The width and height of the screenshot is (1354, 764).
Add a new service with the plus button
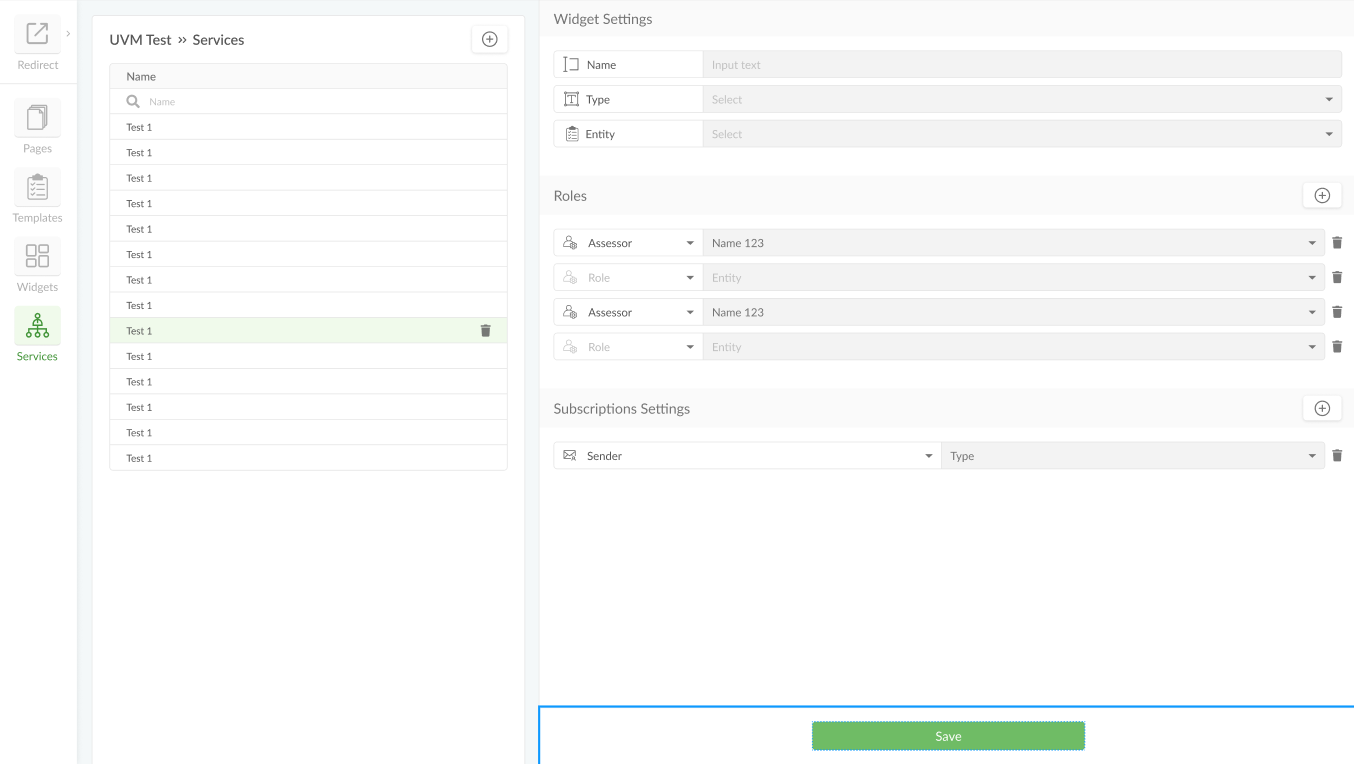pyautogui.click(x=489, y=39)
